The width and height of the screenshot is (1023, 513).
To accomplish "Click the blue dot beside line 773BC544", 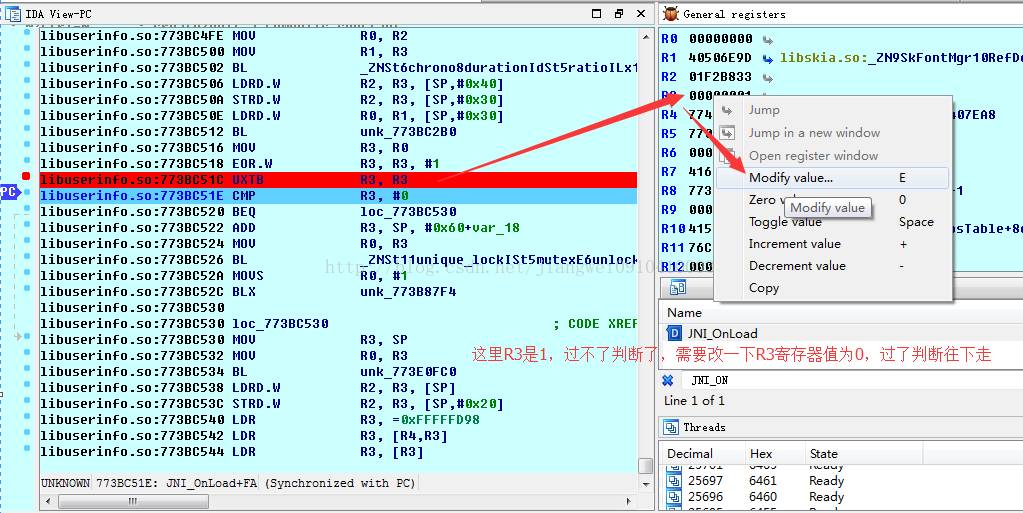I will tap(27, 448).
